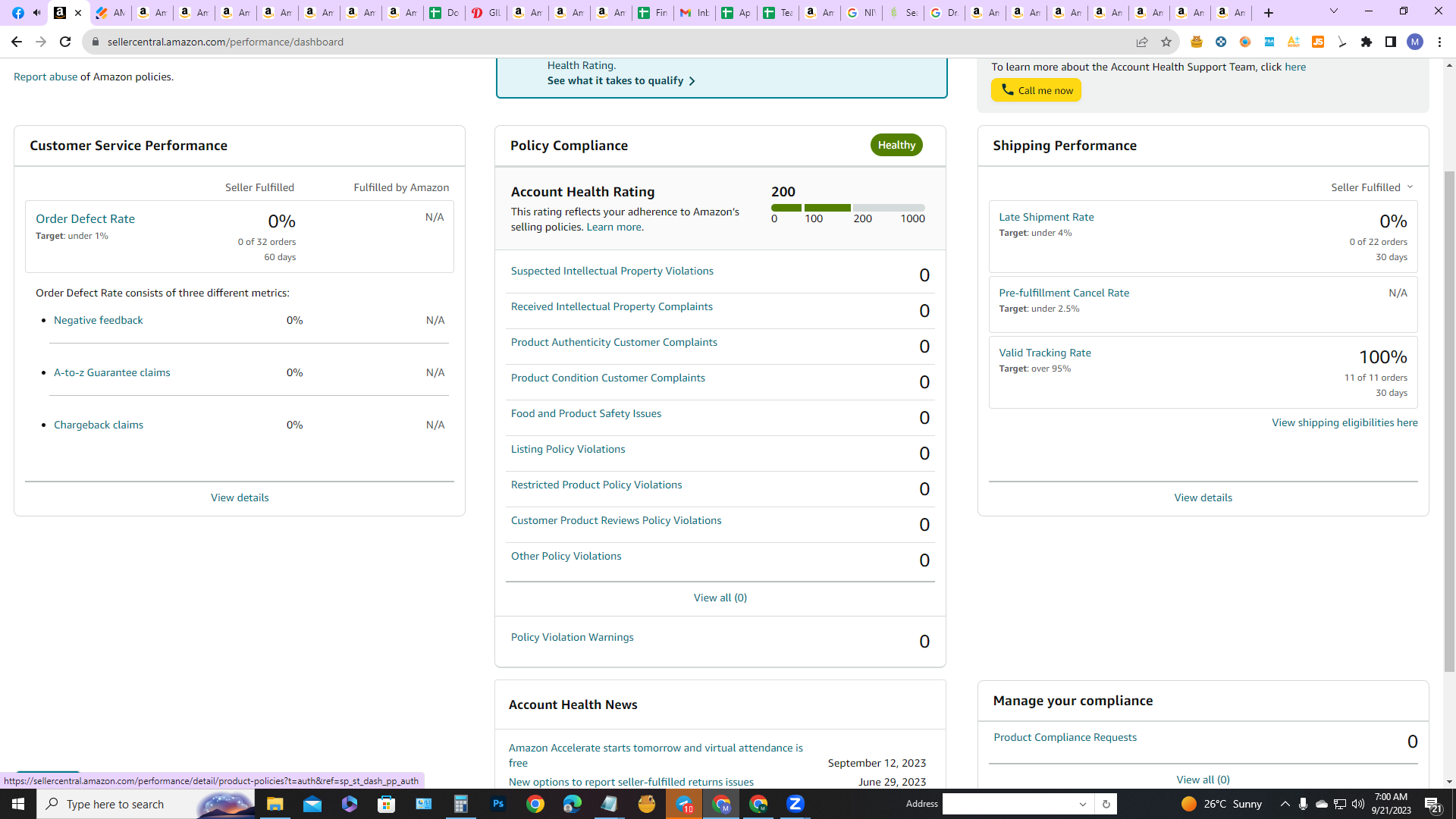Open Microsoft Store from taskbar
Screen dimensions: 1456x819
click(387, 804)
